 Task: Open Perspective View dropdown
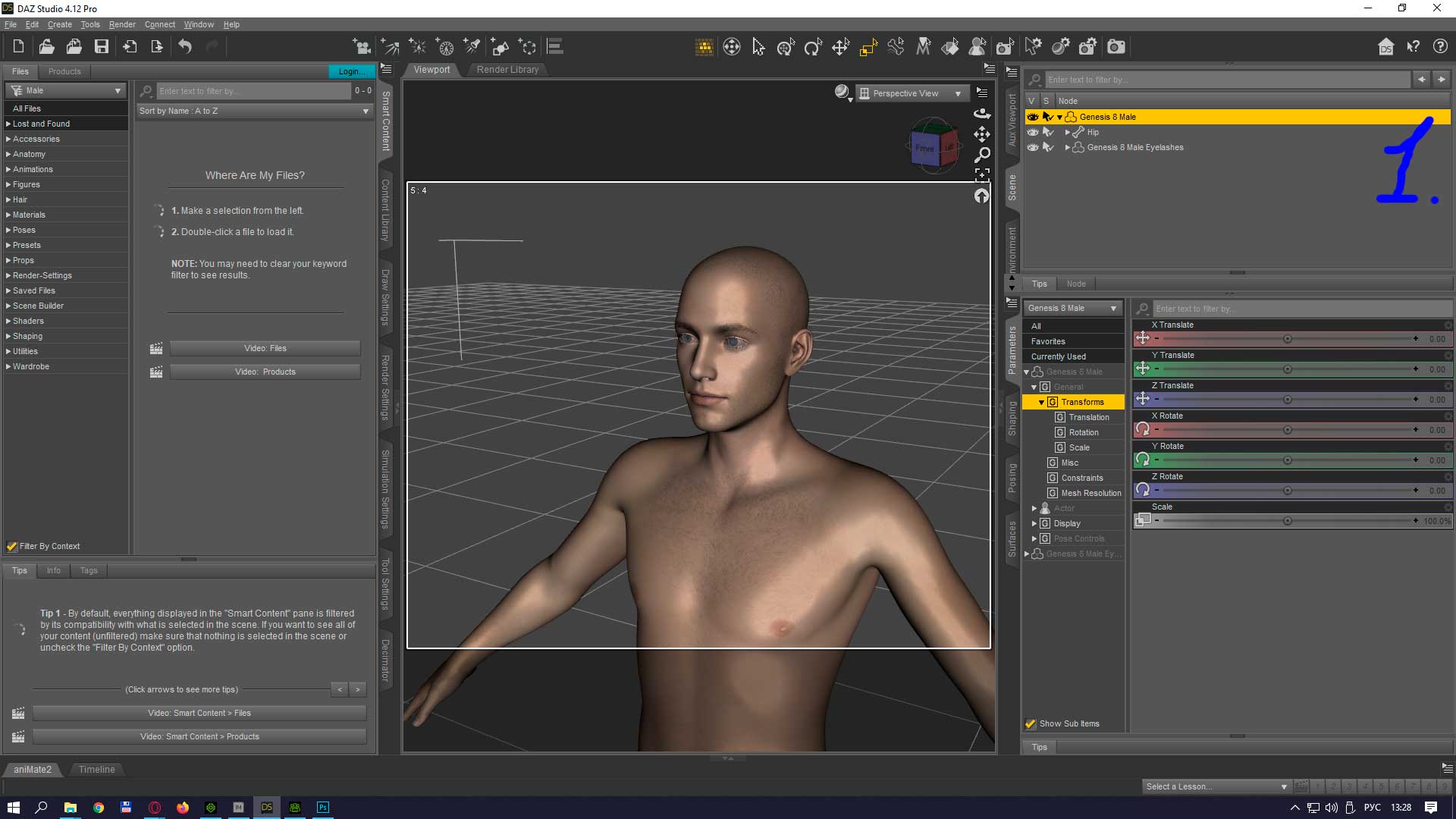(x=912, y=93)
